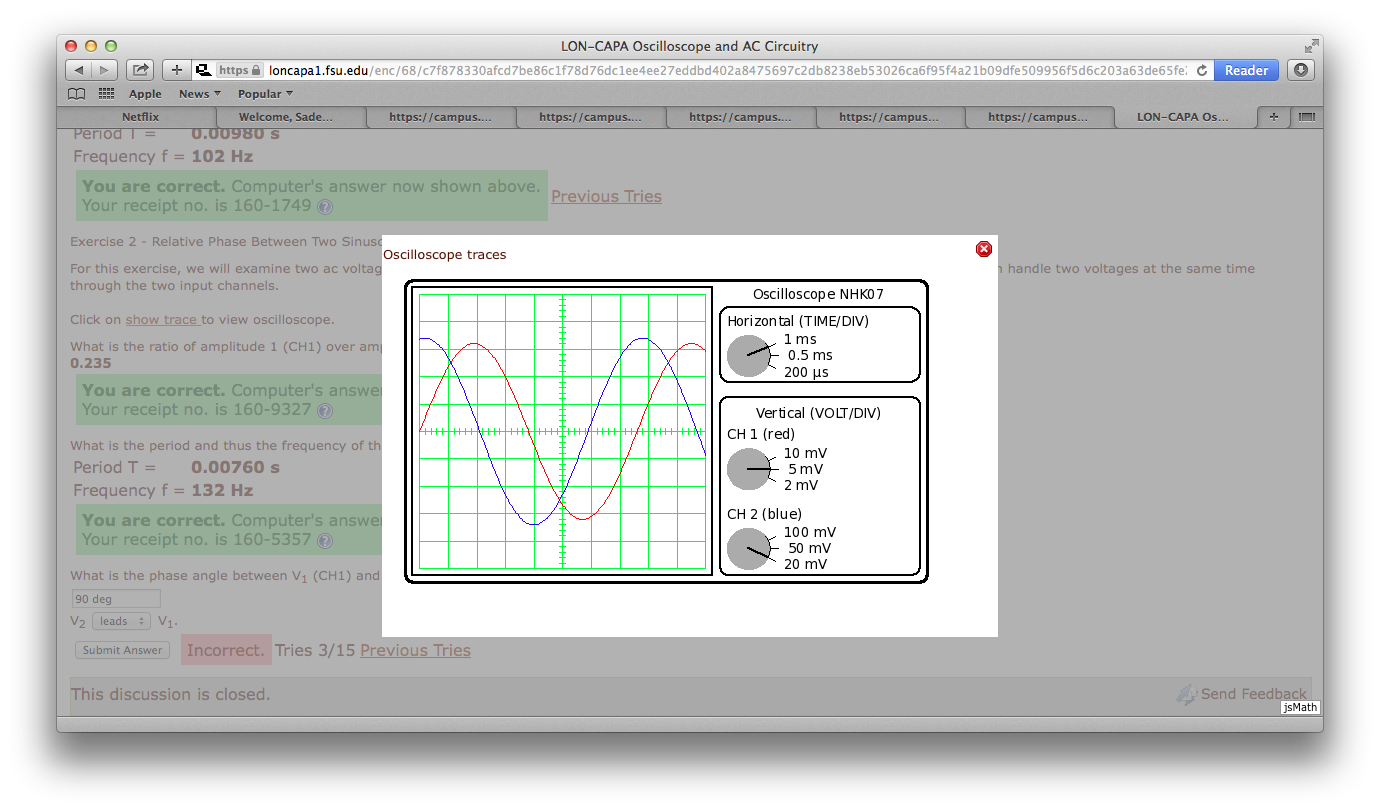Viewport: 1380px width, 811px height.
Task: Open a new tab with plus
Action: pyautogui.click(x=1274, y=117)
